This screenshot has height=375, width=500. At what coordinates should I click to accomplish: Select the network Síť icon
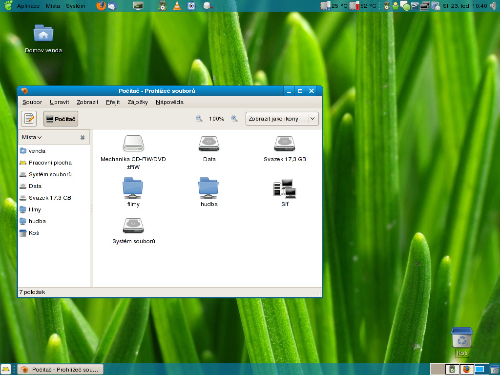click(285, 189)
